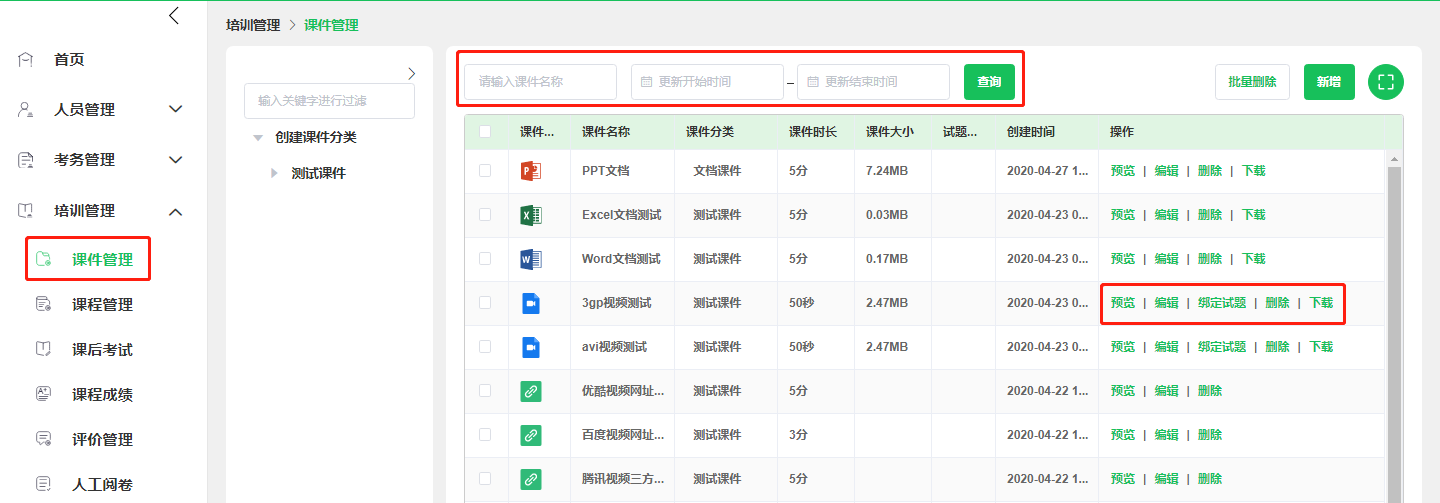Click the Excel icon of Excel文档测试
Screen dimensions: 1440x503
click(531, 215)
